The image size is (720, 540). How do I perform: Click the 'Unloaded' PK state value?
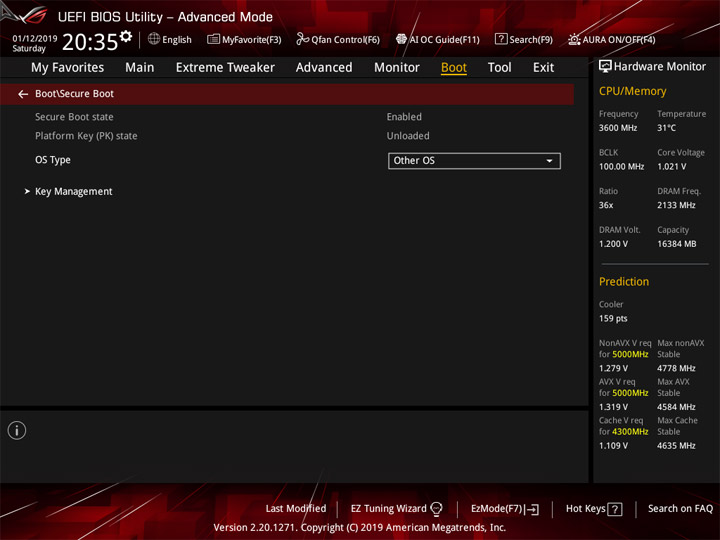pyautogui.click(x=408, y=136)
